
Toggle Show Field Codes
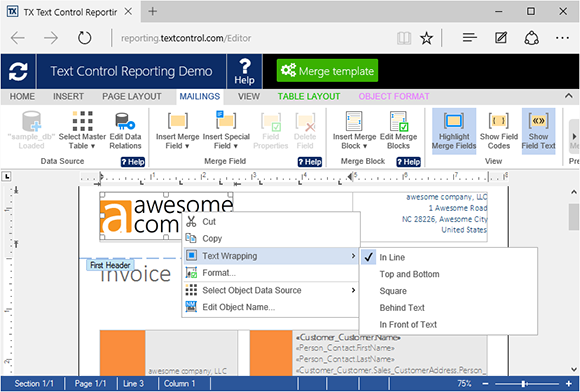tap(499, 131)
